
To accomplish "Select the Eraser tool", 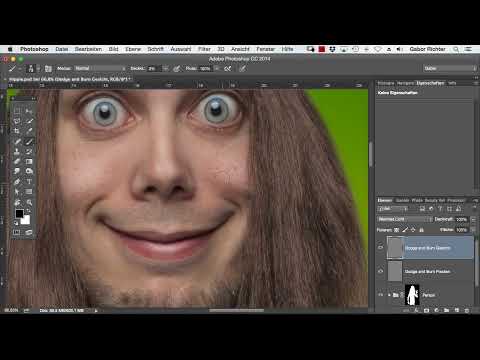I will click(x=17, y=161).
